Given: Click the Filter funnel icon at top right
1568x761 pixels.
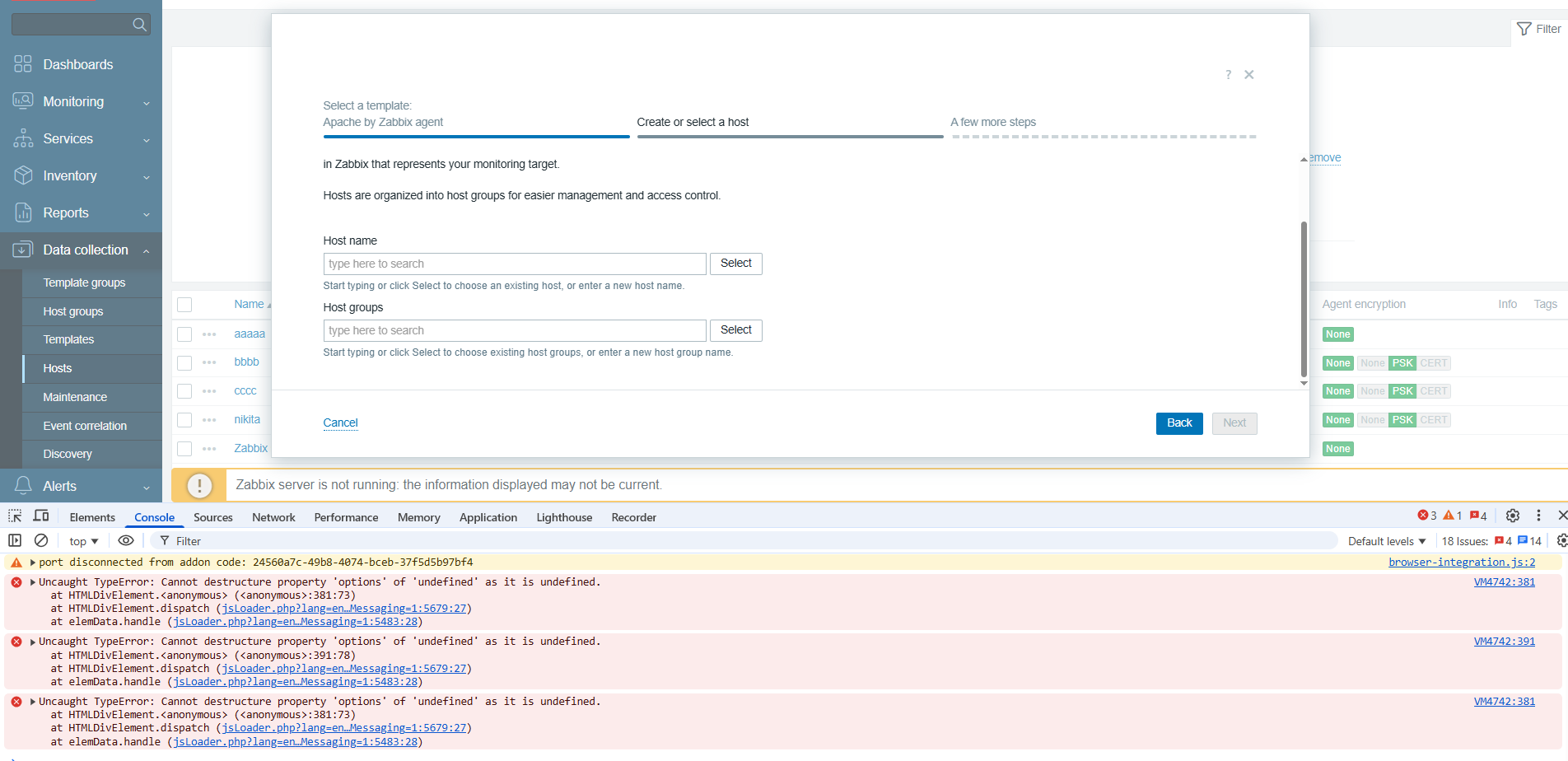Looking at the screenshot, I should coord(1524,29).
